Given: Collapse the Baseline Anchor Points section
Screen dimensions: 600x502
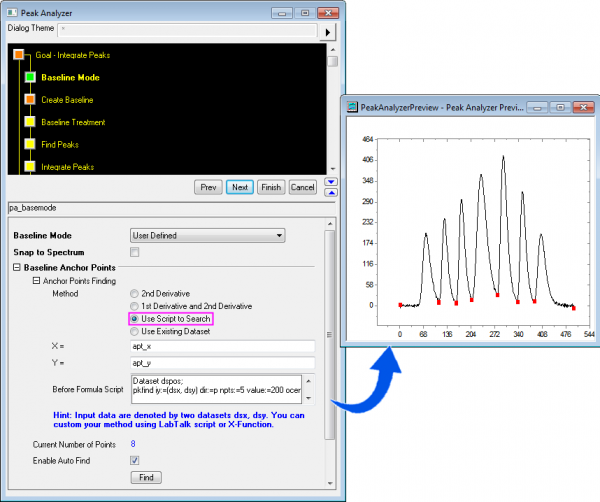Looking at the screenshot, I should click(16, 268).
